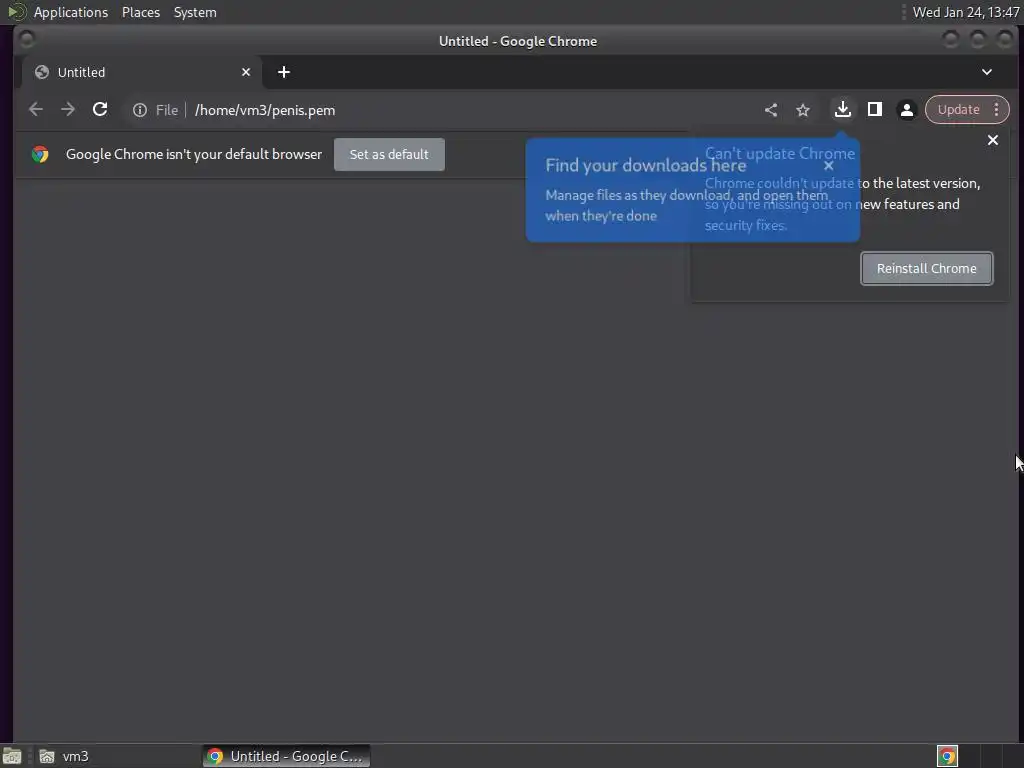Open the downloads tray icon
Screen dimensions: 1024x768
click(x=842, y=109)
